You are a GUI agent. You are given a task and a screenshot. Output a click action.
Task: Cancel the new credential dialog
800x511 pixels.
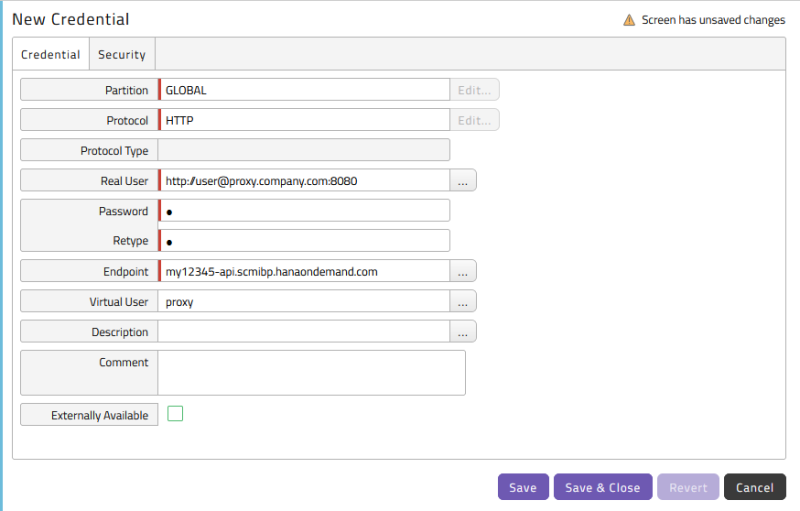coord(755,487)
